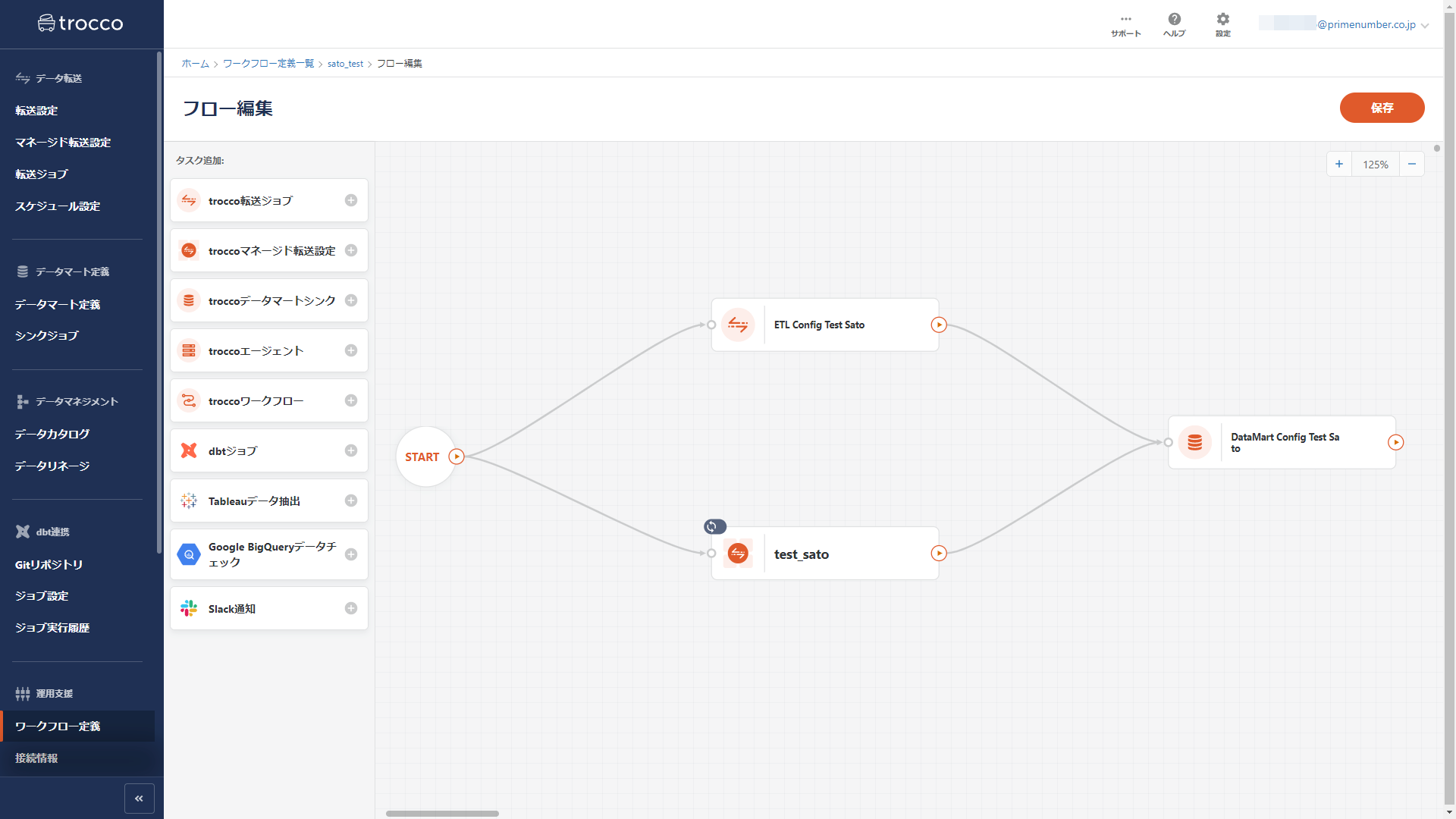Click the zoom in button to increase canvas size
1456x819 pixels.
1339,164
